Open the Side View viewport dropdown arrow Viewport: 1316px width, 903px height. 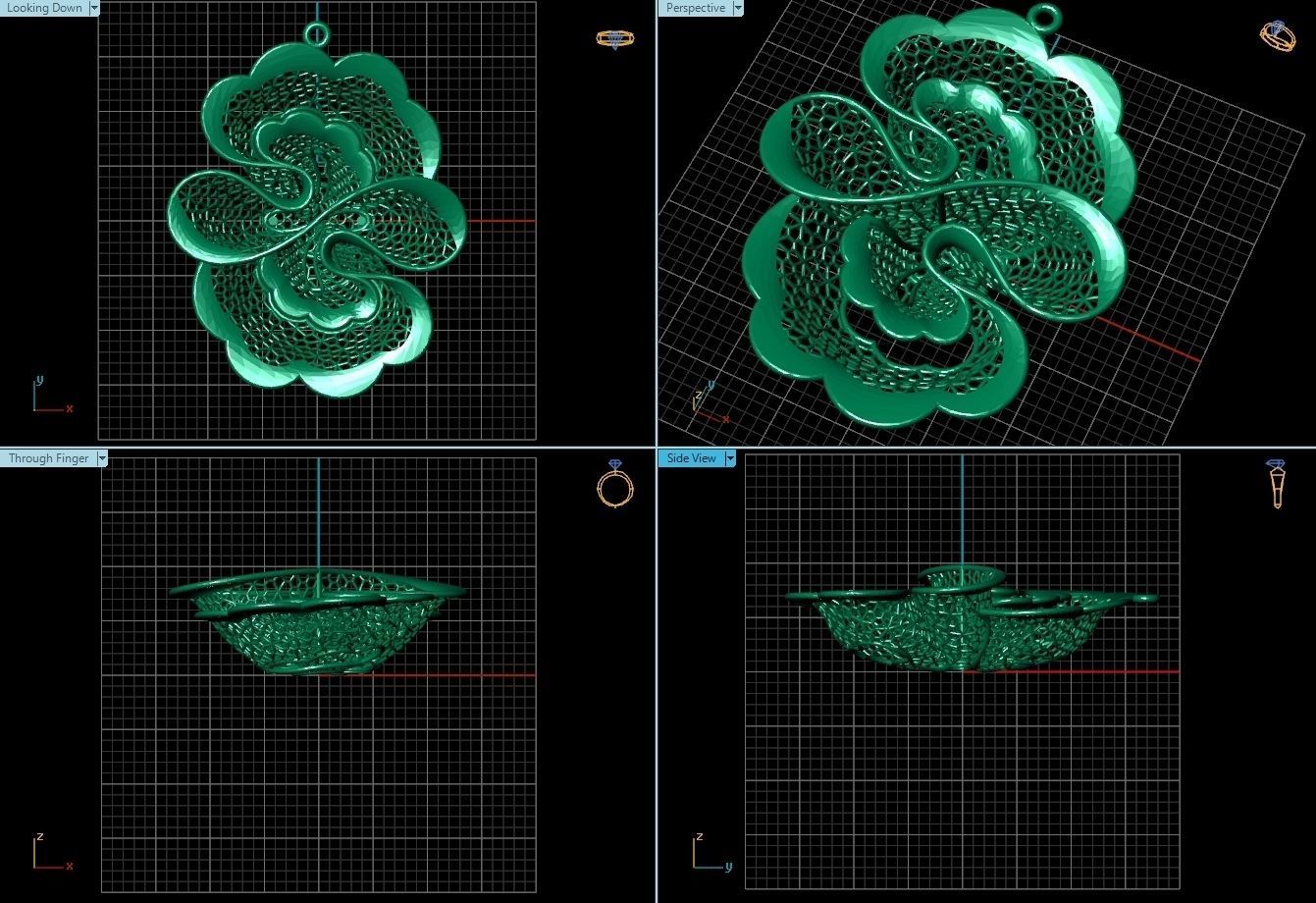coord(730,458)
